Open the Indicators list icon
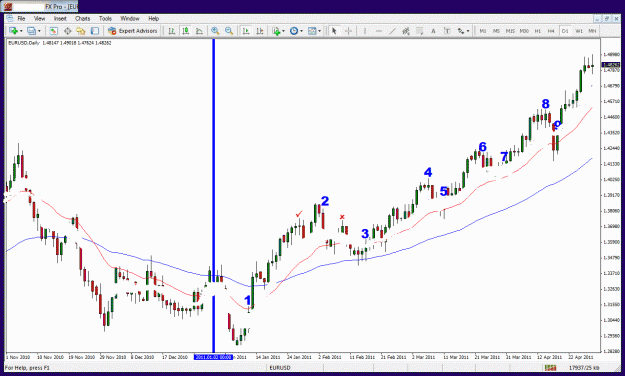625x376 pixels. click(276, 31)
